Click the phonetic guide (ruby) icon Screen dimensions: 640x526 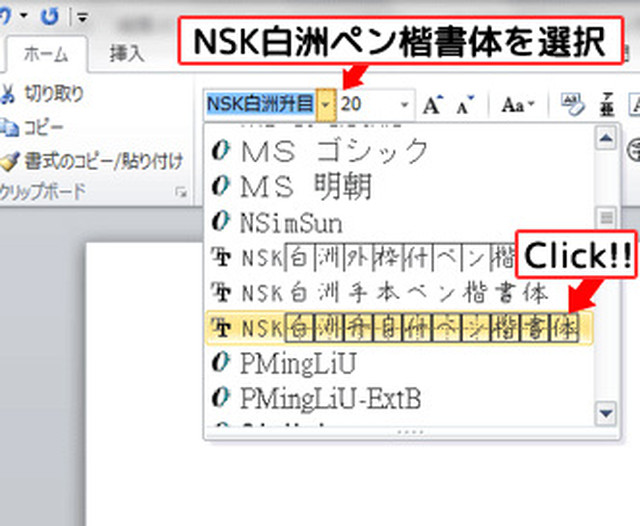607,104
